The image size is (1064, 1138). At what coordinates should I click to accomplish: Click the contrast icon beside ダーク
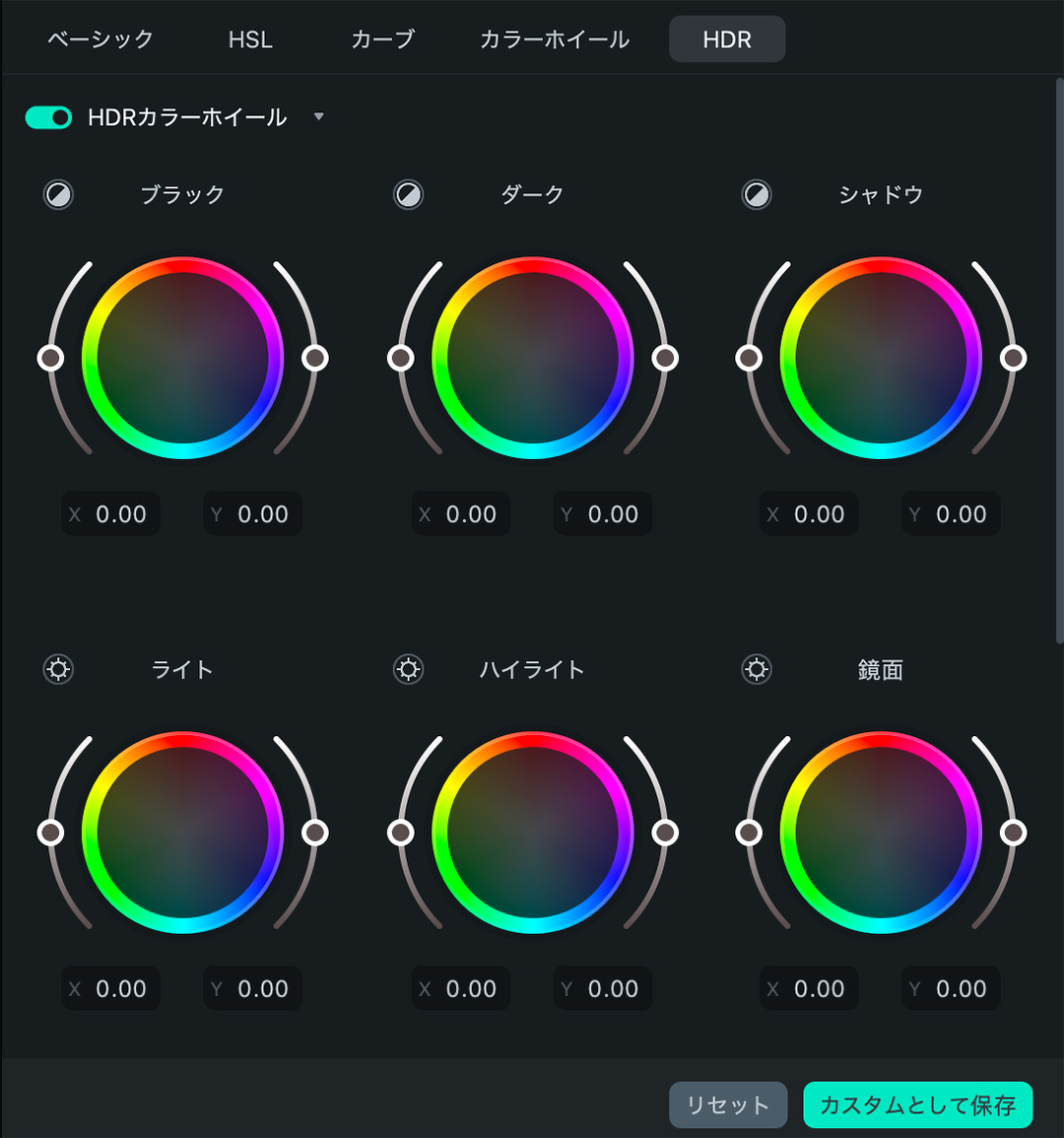(408, 195)
